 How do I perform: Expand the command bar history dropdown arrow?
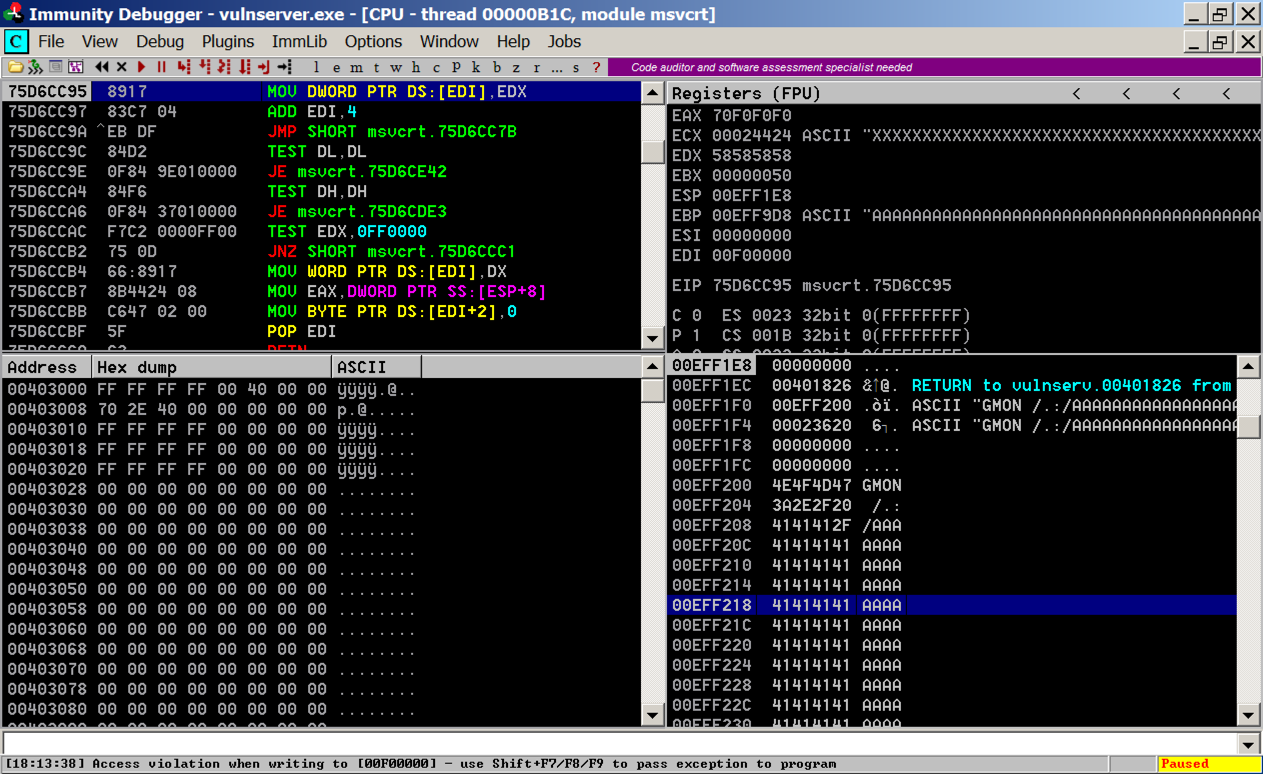point(1247,744)
